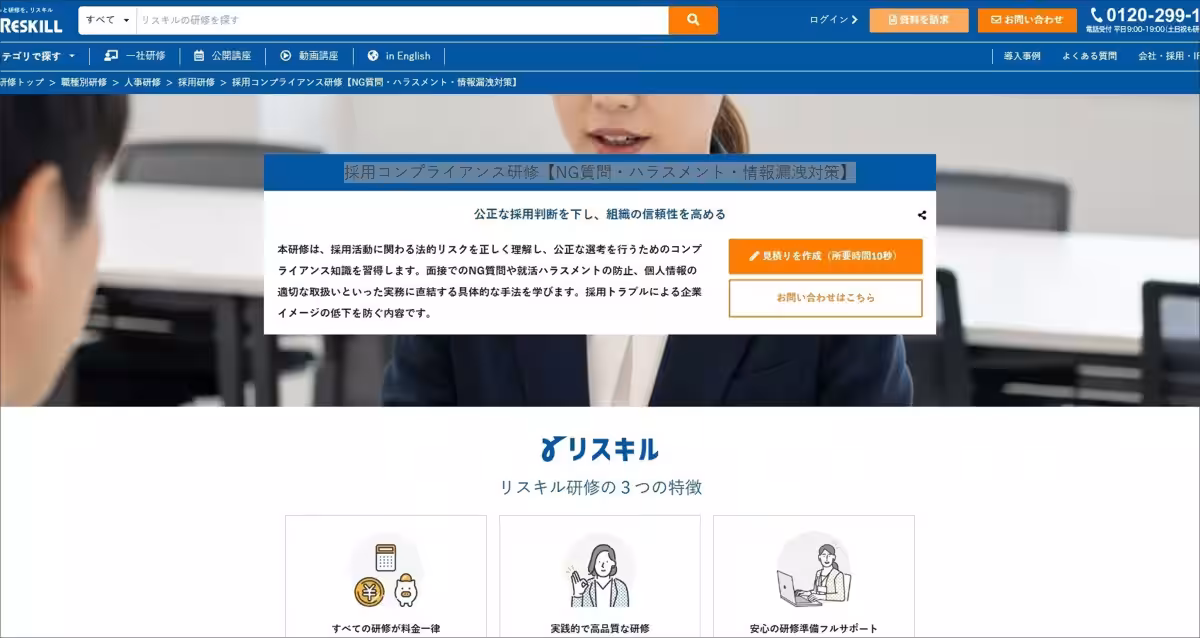Click the woman with laptop illustration
Image resolution: width=1200 pixels, height=638 pixels.
(813, 572)
